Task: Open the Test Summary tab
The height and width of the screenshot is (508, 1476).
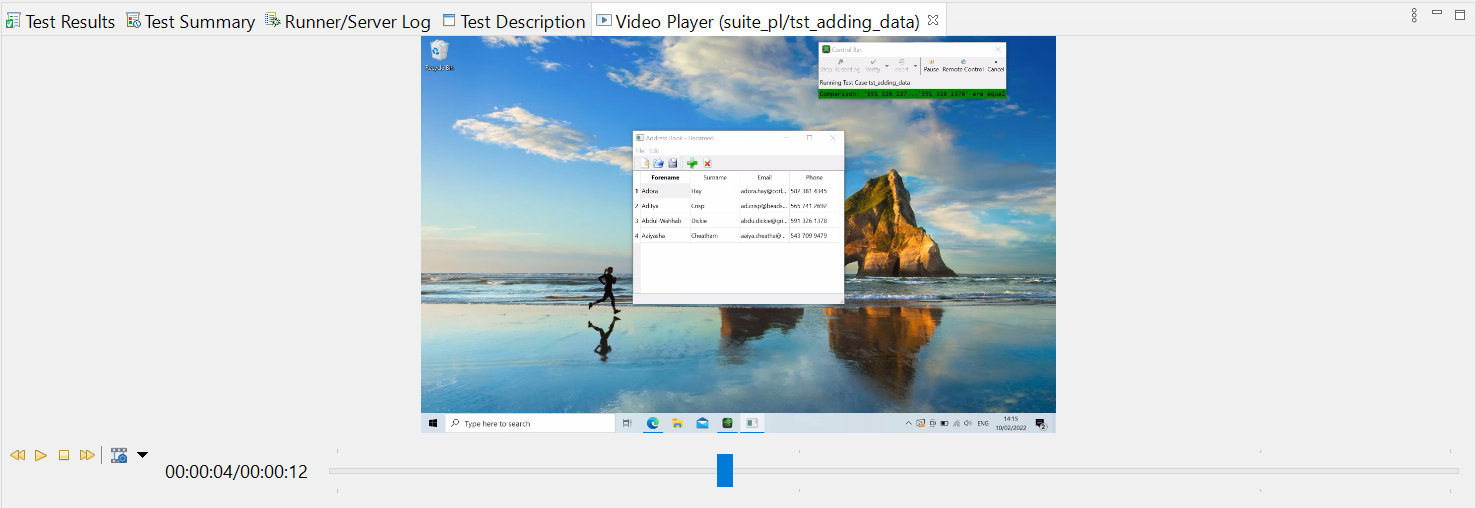Action: click(x=199, y=21)
